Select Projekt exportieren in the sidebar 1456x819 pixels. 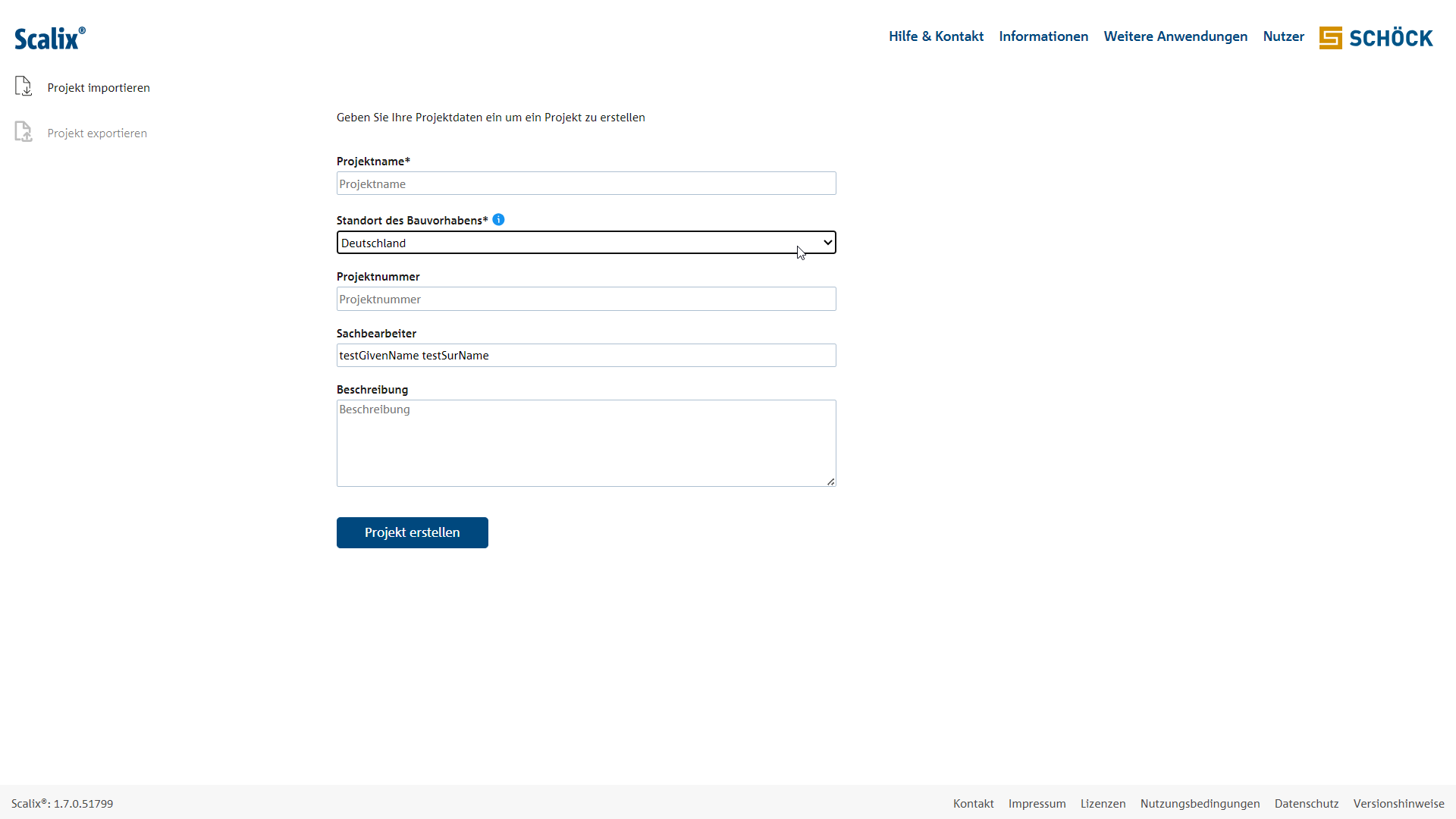pos(97,133)
